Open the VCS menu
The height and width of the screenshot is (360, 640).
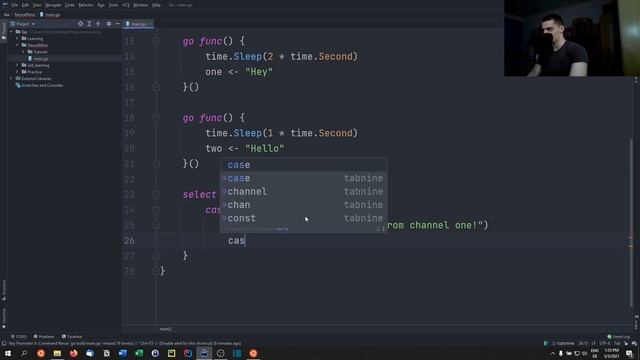coord(126,5)
